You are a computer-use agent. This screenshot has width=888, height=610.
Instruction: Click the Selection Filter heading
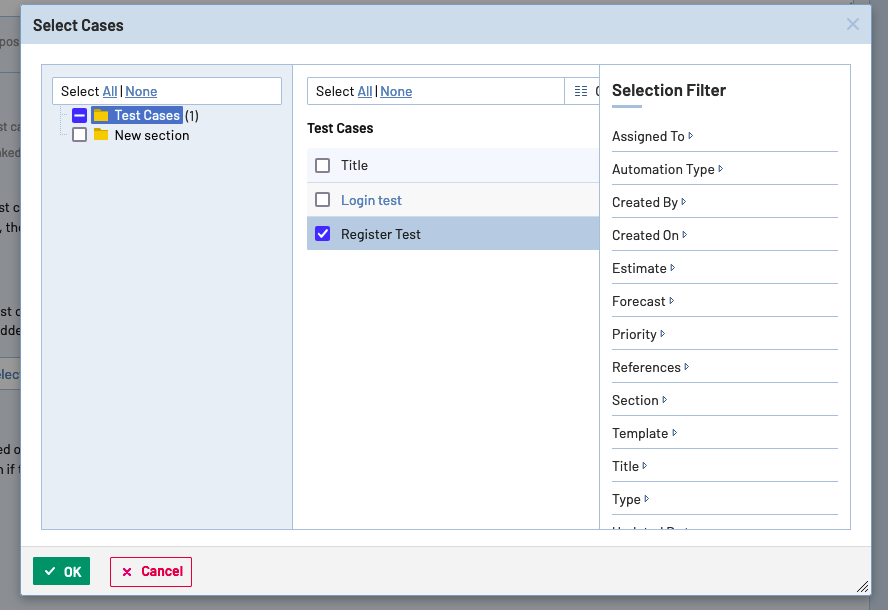click(669, 90)
